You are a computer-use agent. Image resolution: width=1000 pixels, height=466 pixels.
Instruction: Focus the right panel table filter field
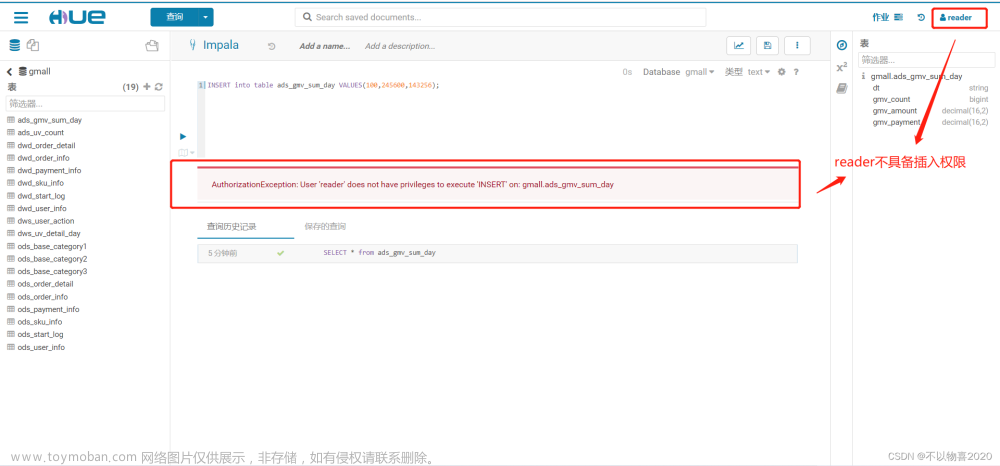pyautogui.click(x=926, y=60)
